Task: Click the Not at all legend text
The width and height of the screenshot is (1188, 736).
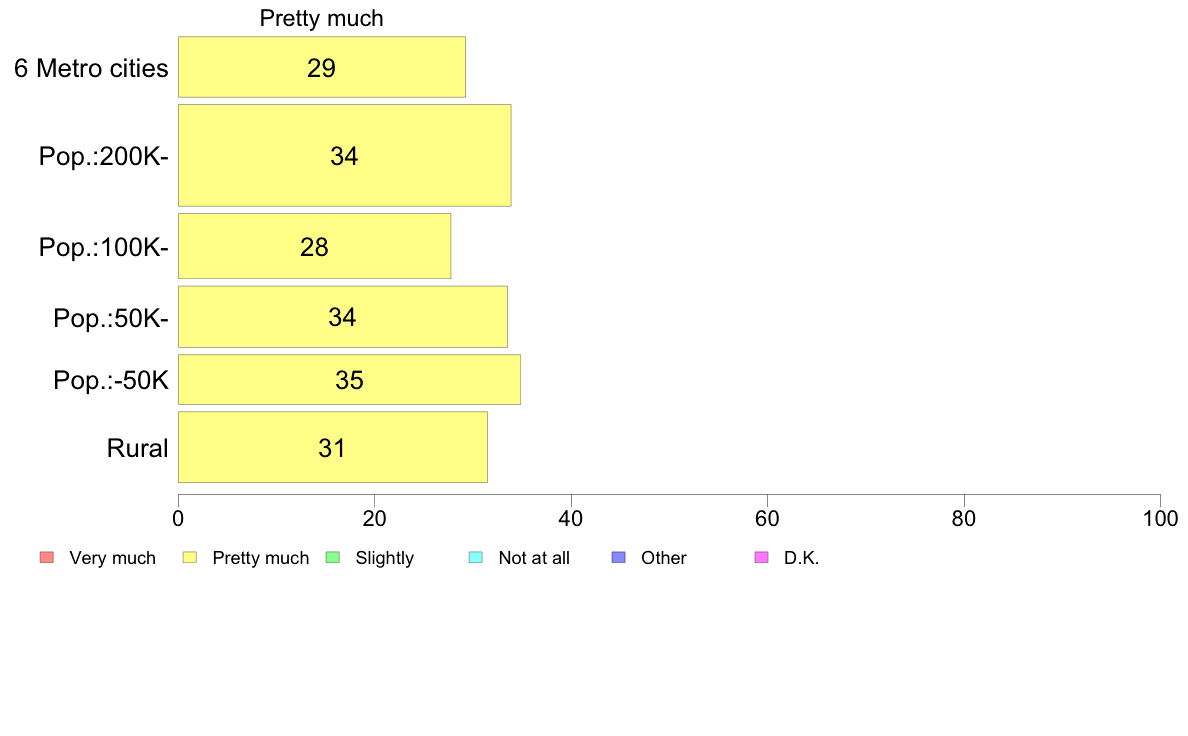Action: pyautogui.click(x=533, y=558)
